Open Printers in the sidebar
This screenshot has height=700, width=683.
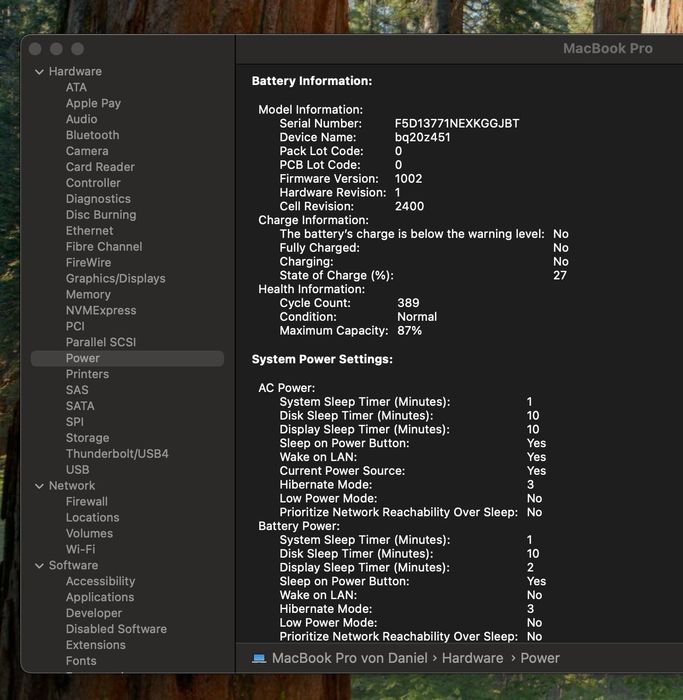[87, 374]
